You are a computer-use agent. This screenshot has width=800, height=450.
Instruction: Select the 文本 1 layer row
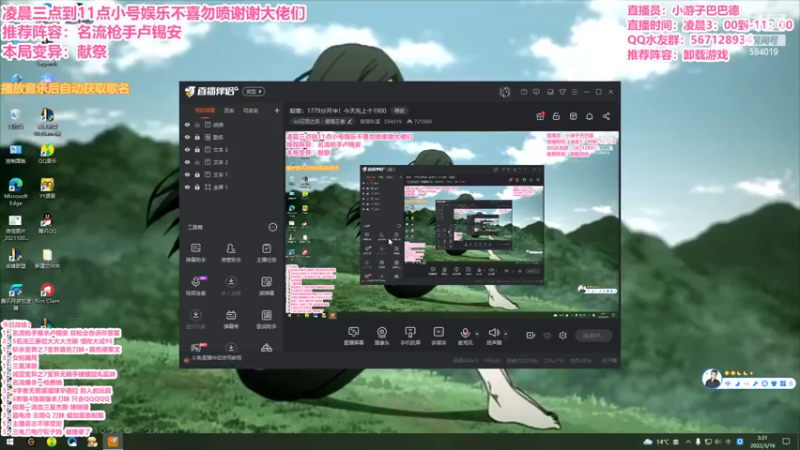(232, 174)
